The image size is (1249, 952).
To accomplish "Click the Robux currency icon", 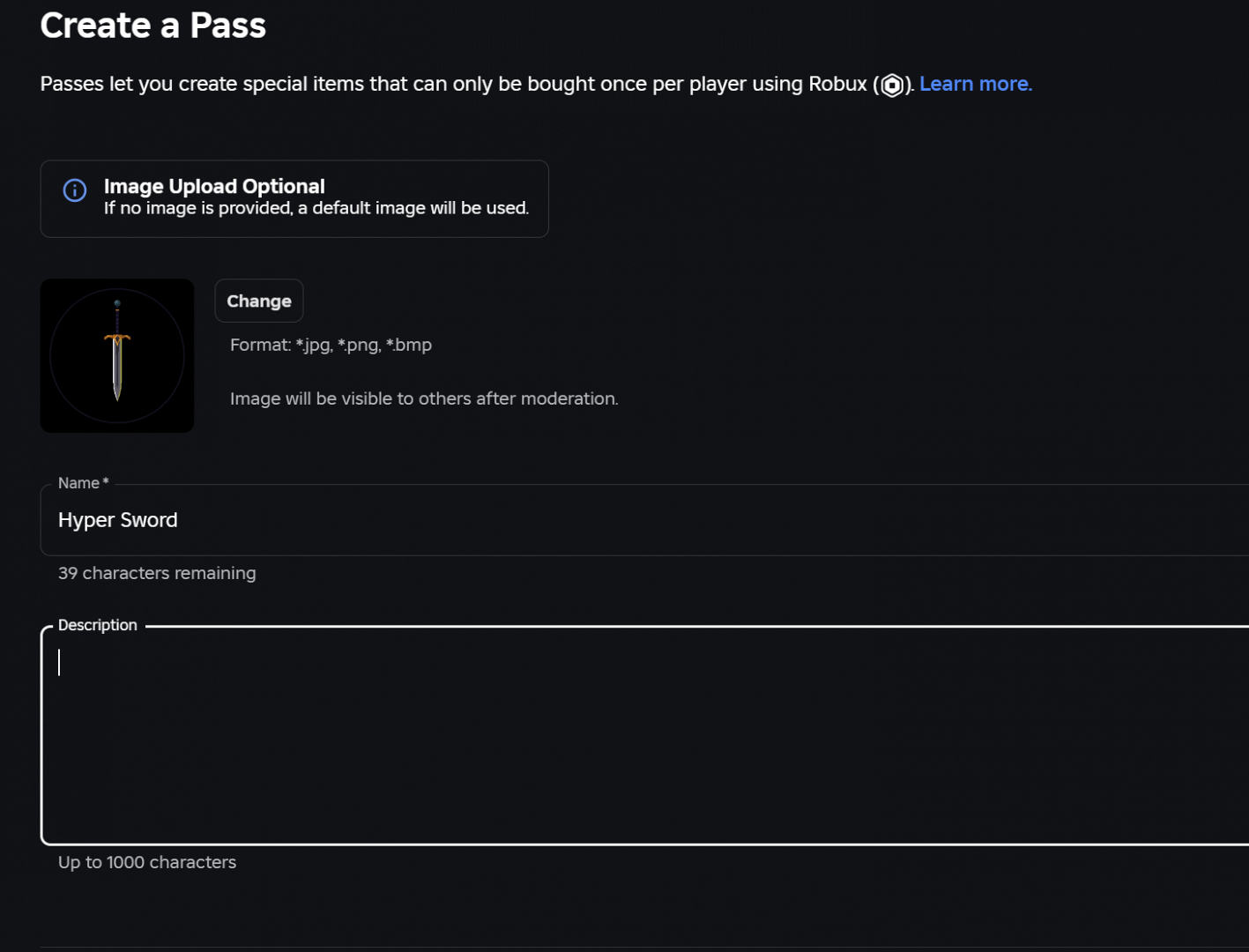I will click(892, 85).
